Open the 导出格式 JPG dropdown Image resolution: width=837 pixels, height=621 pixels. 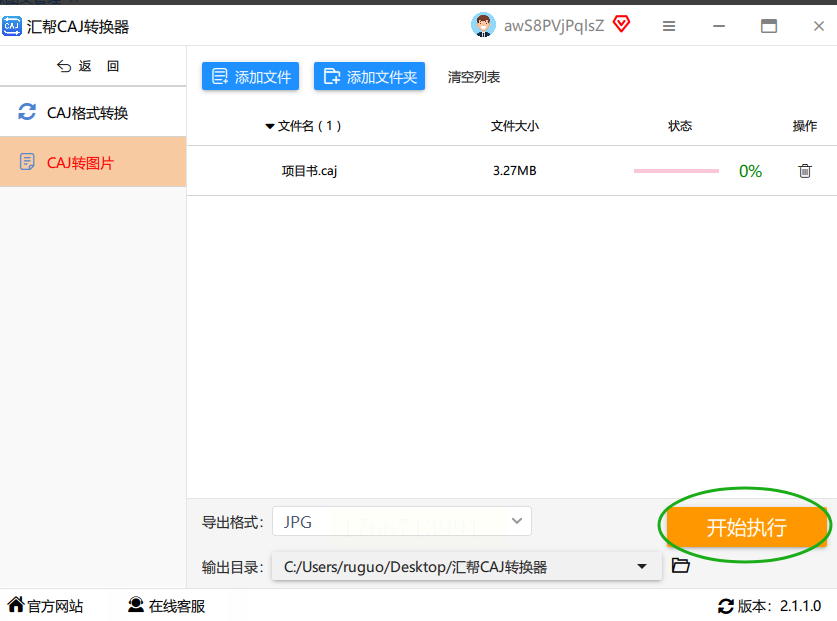pyautogui.click(x=402, y=521)
